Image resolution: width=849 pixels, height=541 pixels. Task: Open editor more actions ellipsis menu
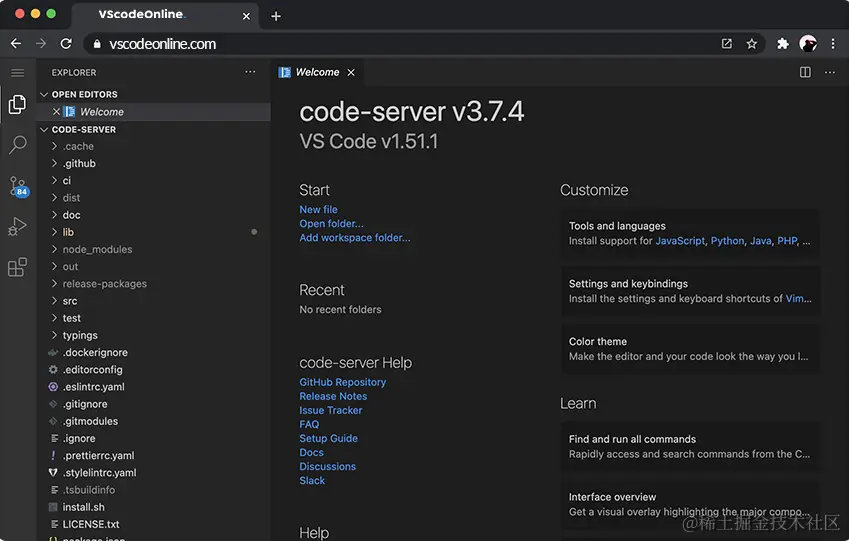[830, 72]
